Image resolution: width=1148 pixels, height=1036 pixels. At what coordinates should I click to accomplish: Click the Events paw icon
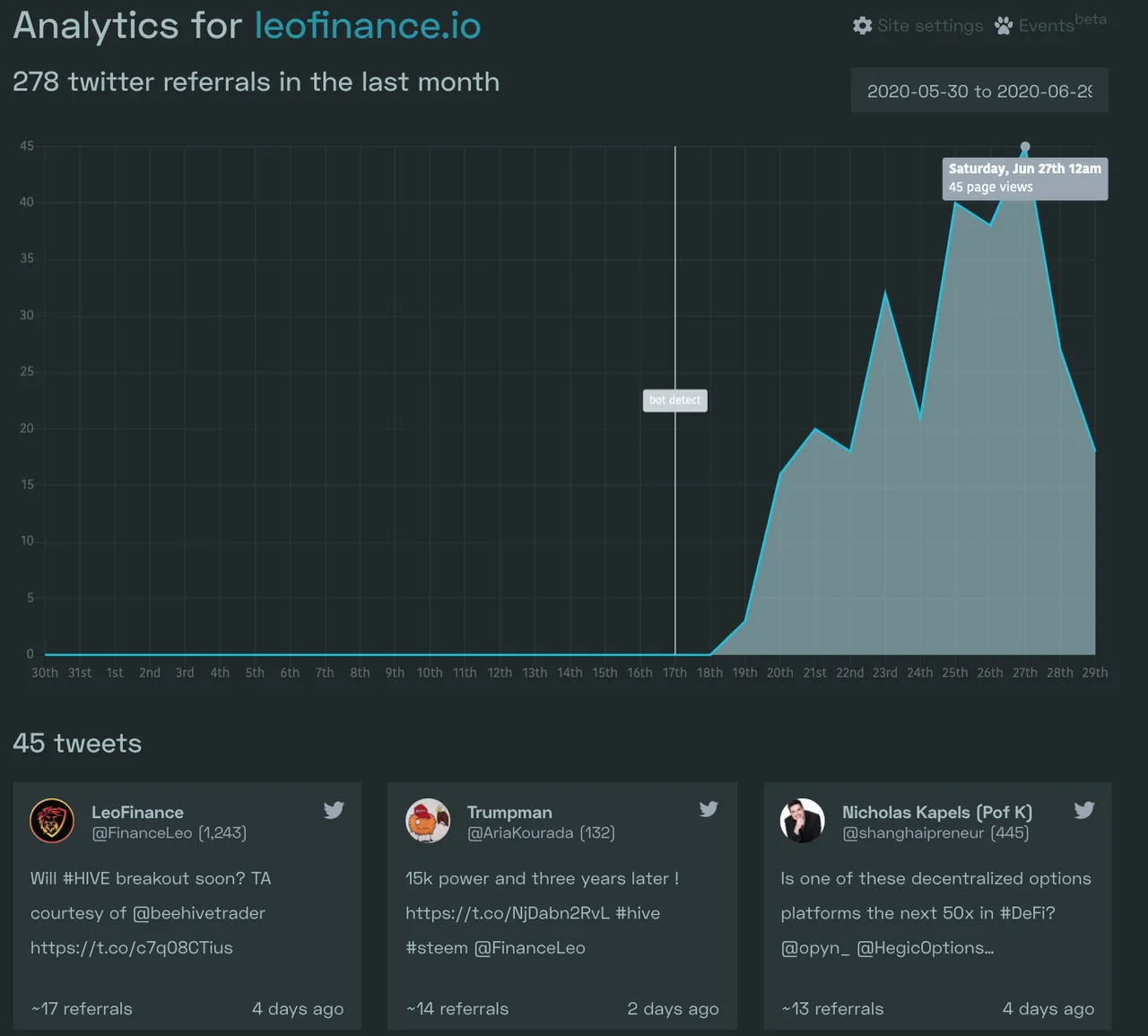pyautogui.click(x=1004, y=26)
